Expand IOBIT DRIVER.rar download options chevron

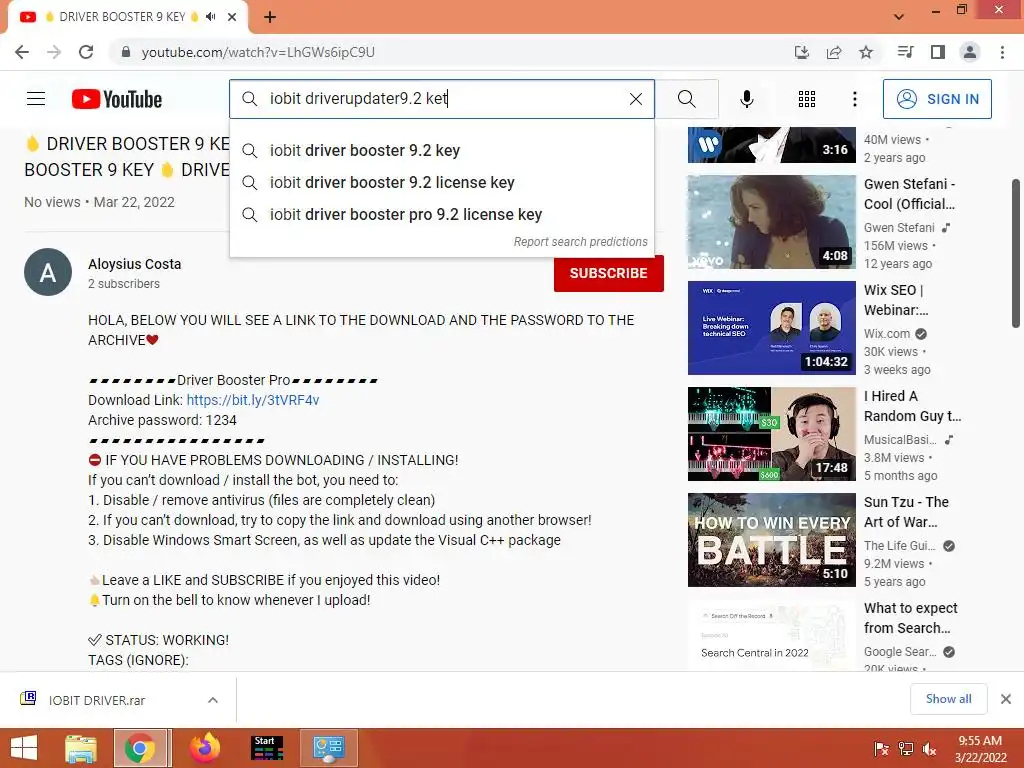tap(213, 700)
